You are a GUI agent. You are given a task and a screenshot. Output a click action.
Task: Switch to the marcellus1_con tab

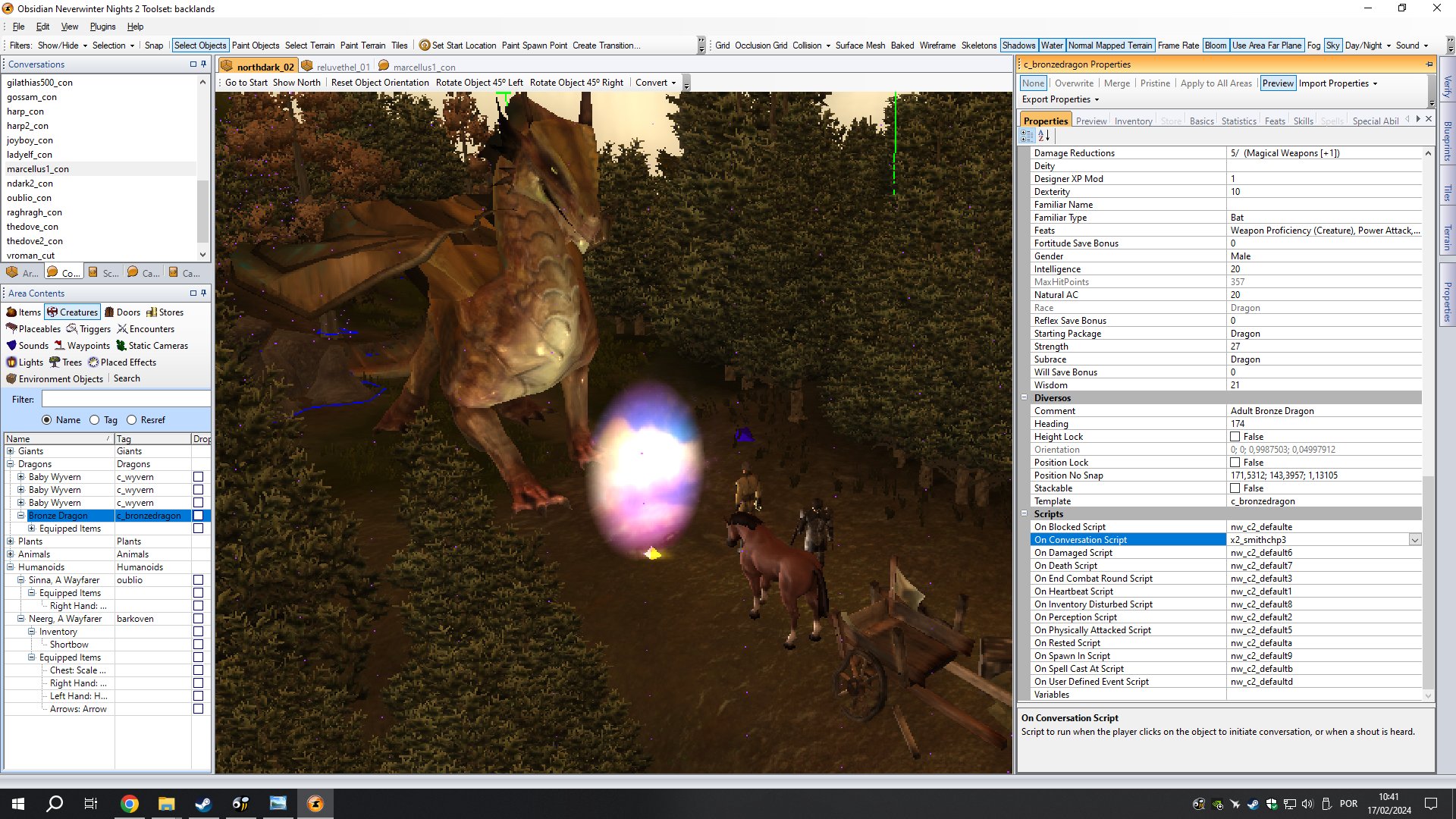pos(417,67)
